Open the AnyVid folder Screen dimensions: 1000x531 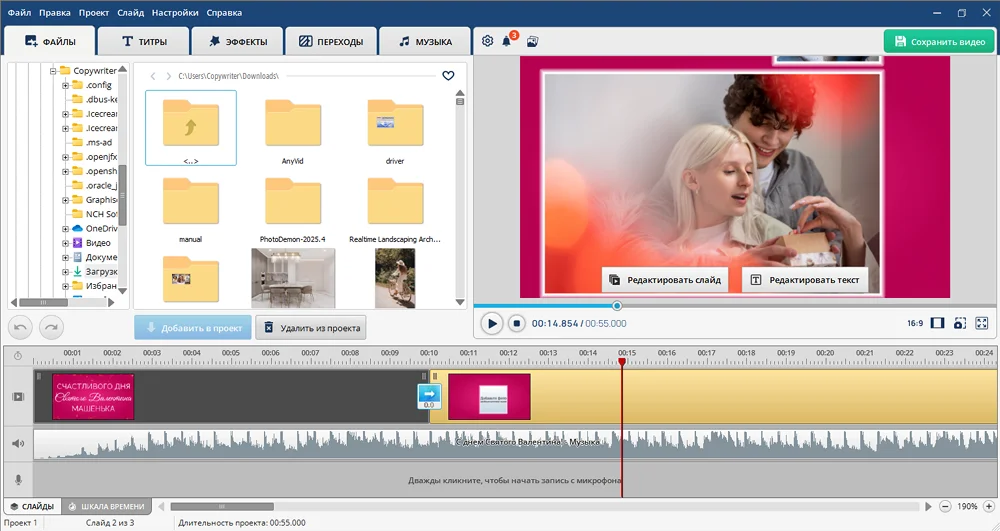pos(293,131)
